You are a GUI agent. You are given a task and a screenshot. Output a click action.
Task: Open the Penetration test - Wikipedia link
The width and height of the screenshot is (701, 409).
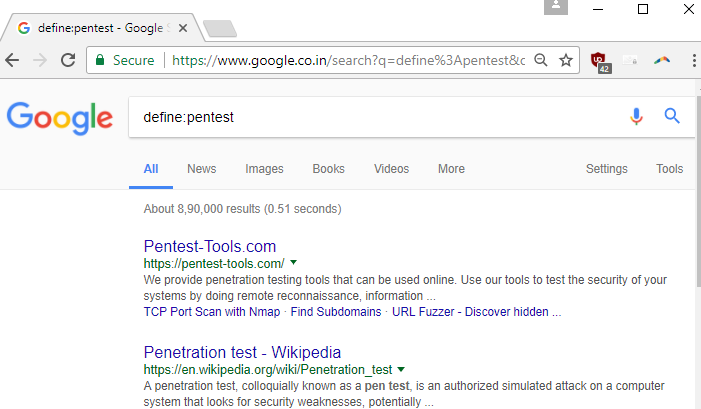[242, 352]
